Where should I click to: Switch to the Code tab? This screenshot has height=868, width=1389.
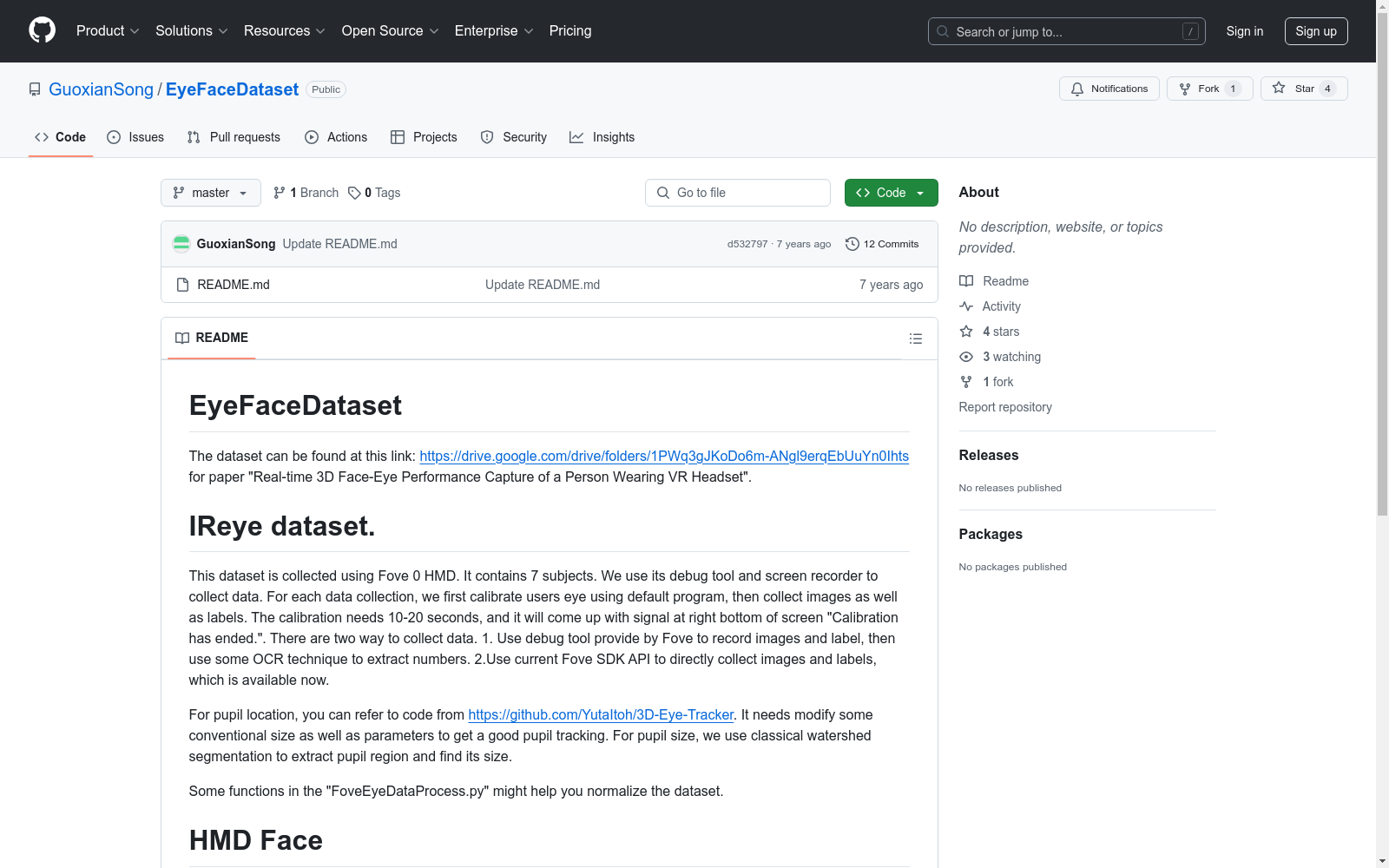tap(61, 137)
